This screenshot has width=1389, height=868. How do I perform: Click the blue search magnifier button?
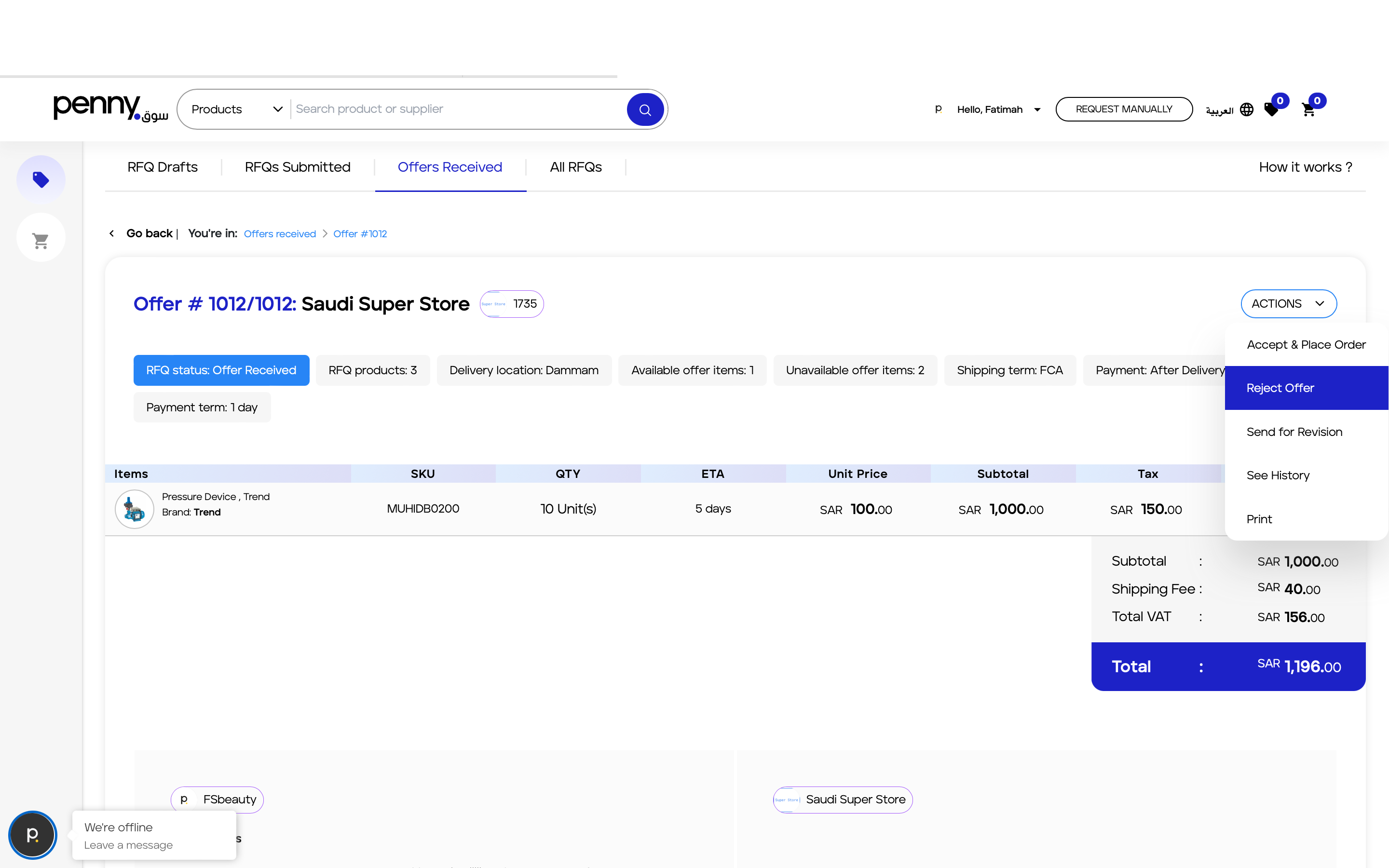pos(645,109)
